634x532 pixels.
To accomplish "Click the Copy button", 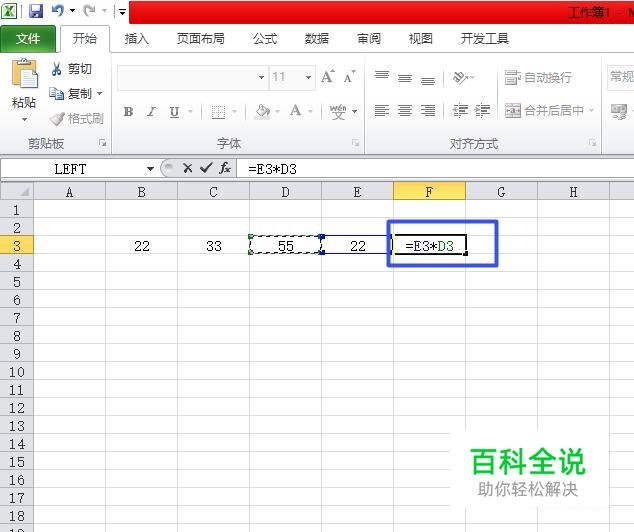I will tap(70, 94).
